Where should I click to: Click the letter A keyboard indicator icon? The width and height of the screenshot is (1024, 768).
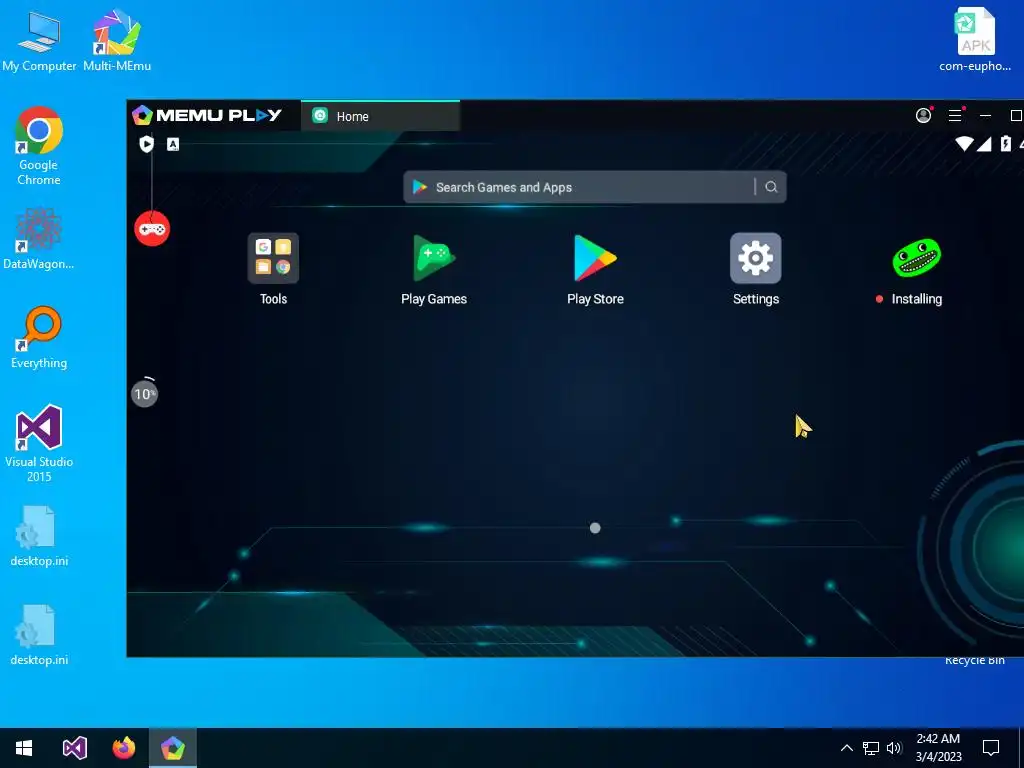(172, 144)
